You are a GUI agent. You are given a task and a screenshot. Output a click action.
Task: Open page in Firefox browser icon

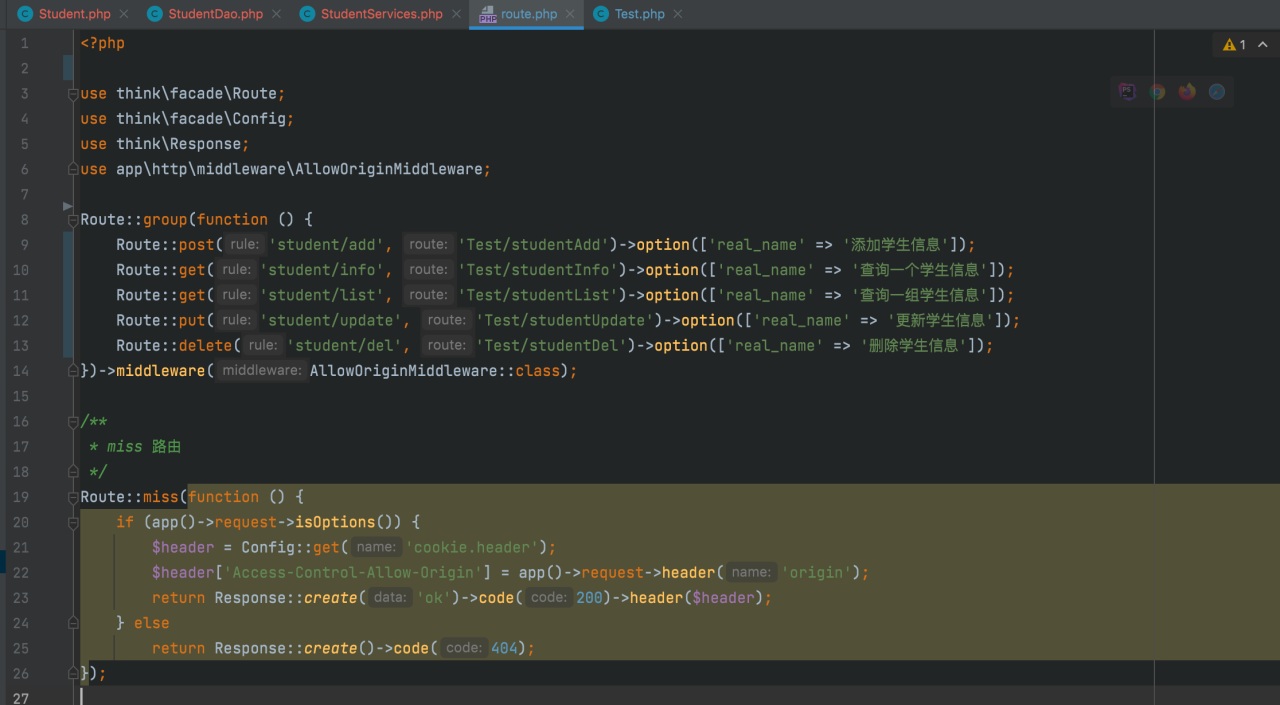point(1187,92)
